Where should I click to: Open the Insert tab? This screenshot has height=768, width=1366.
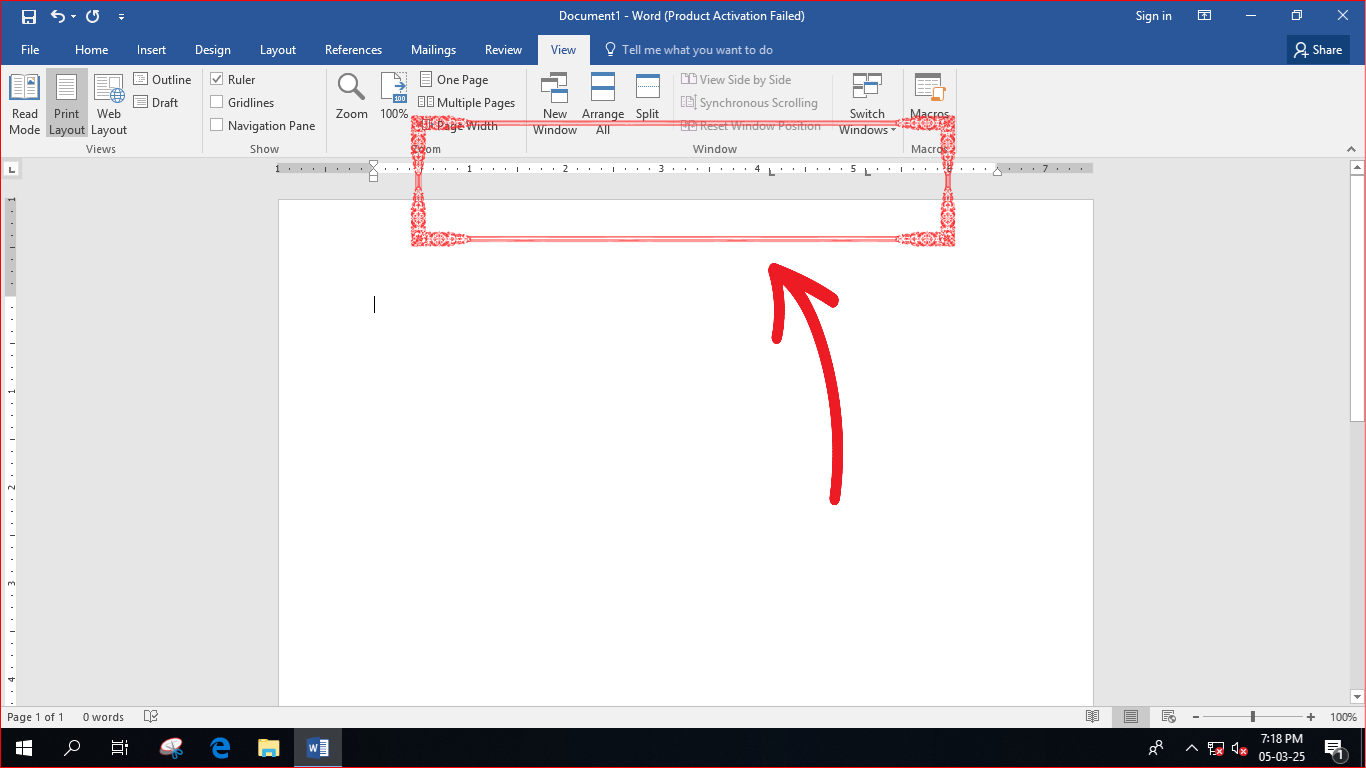pyautogui.click(x=152, y=50)
